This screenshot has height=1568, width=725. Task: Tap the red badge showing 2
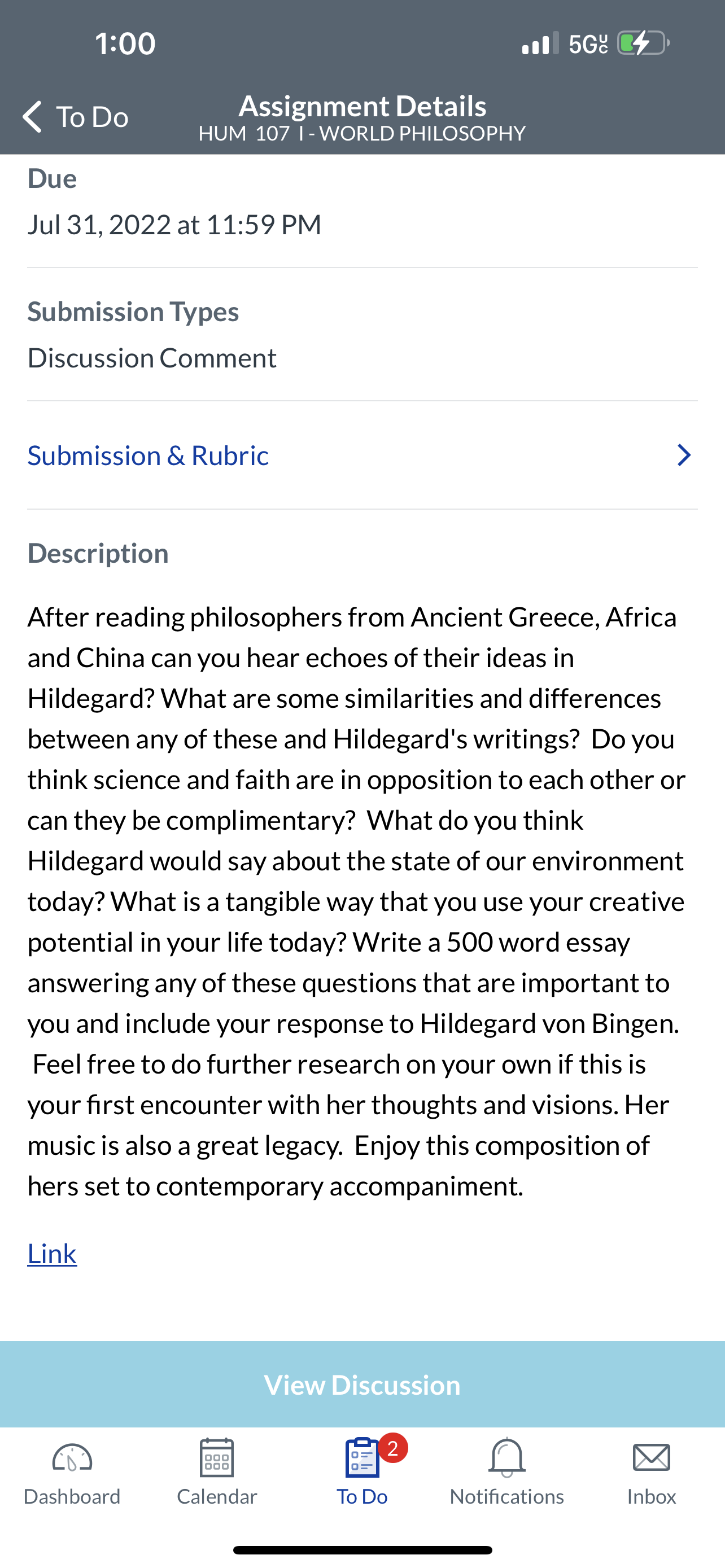[393, 1448]
